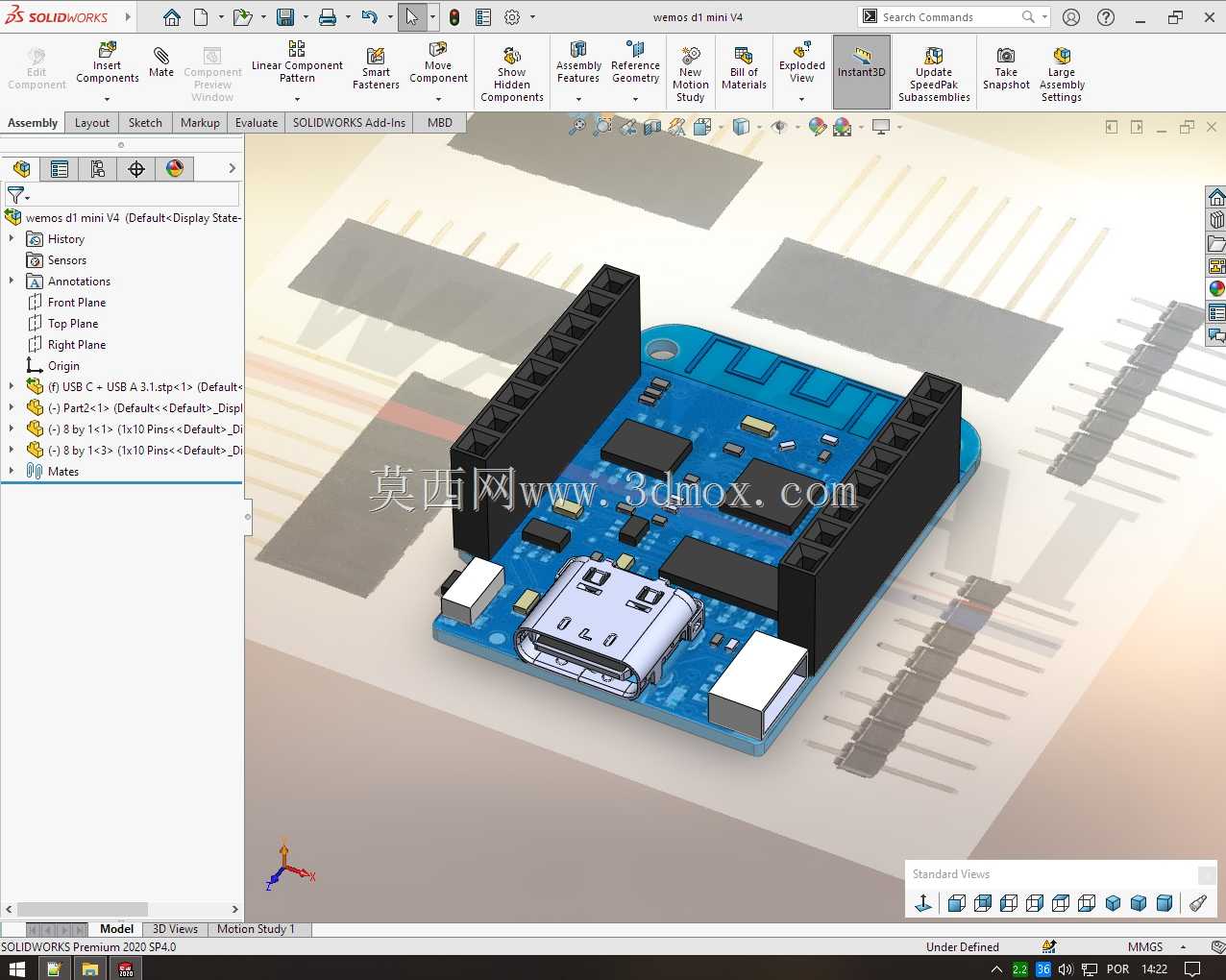Open Linear Component Pattern
This screenshot has width=1226, height=980.
(x=297, y=61)
